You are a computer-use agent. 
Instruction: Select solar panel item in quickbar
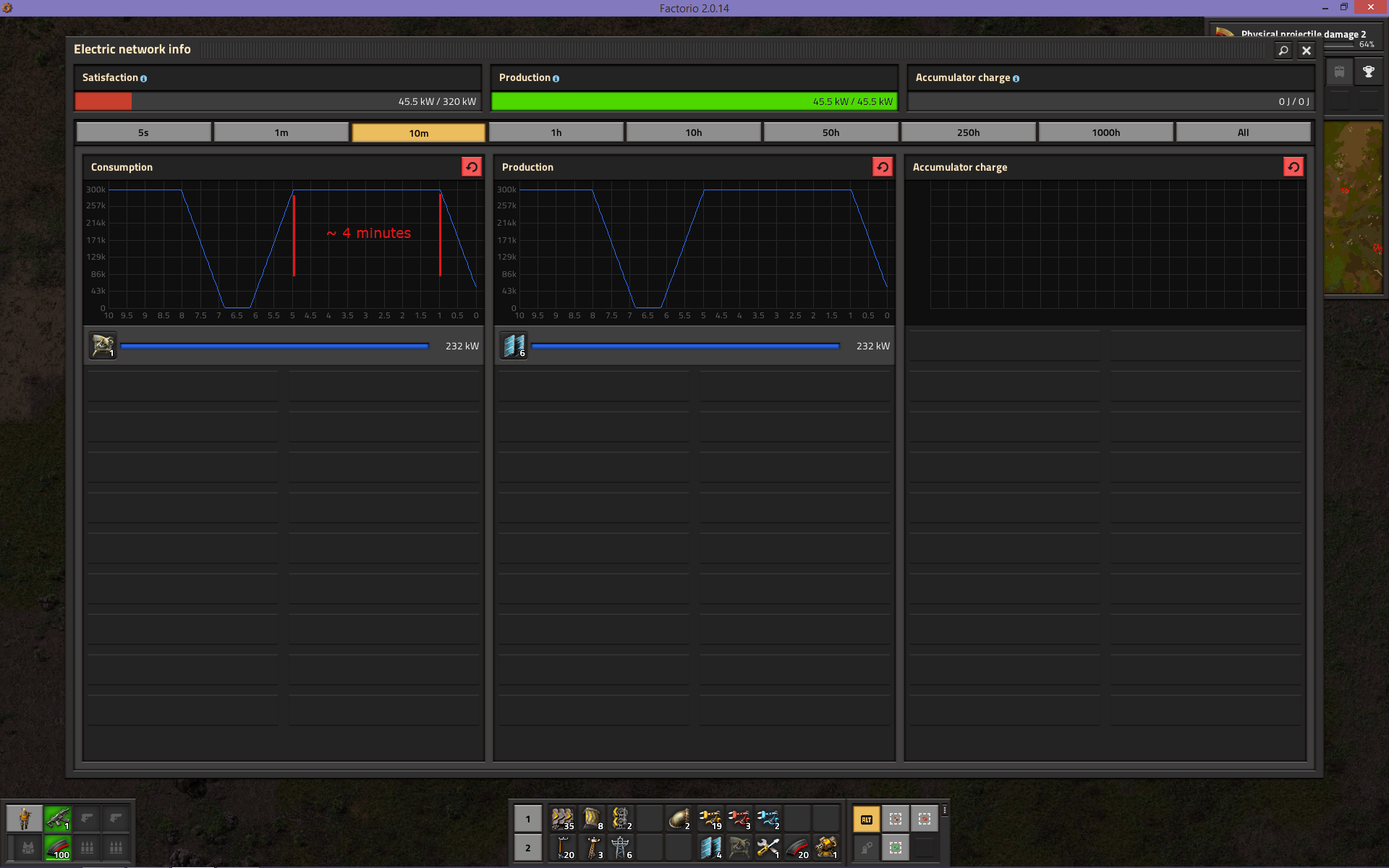tap(710, 847)
